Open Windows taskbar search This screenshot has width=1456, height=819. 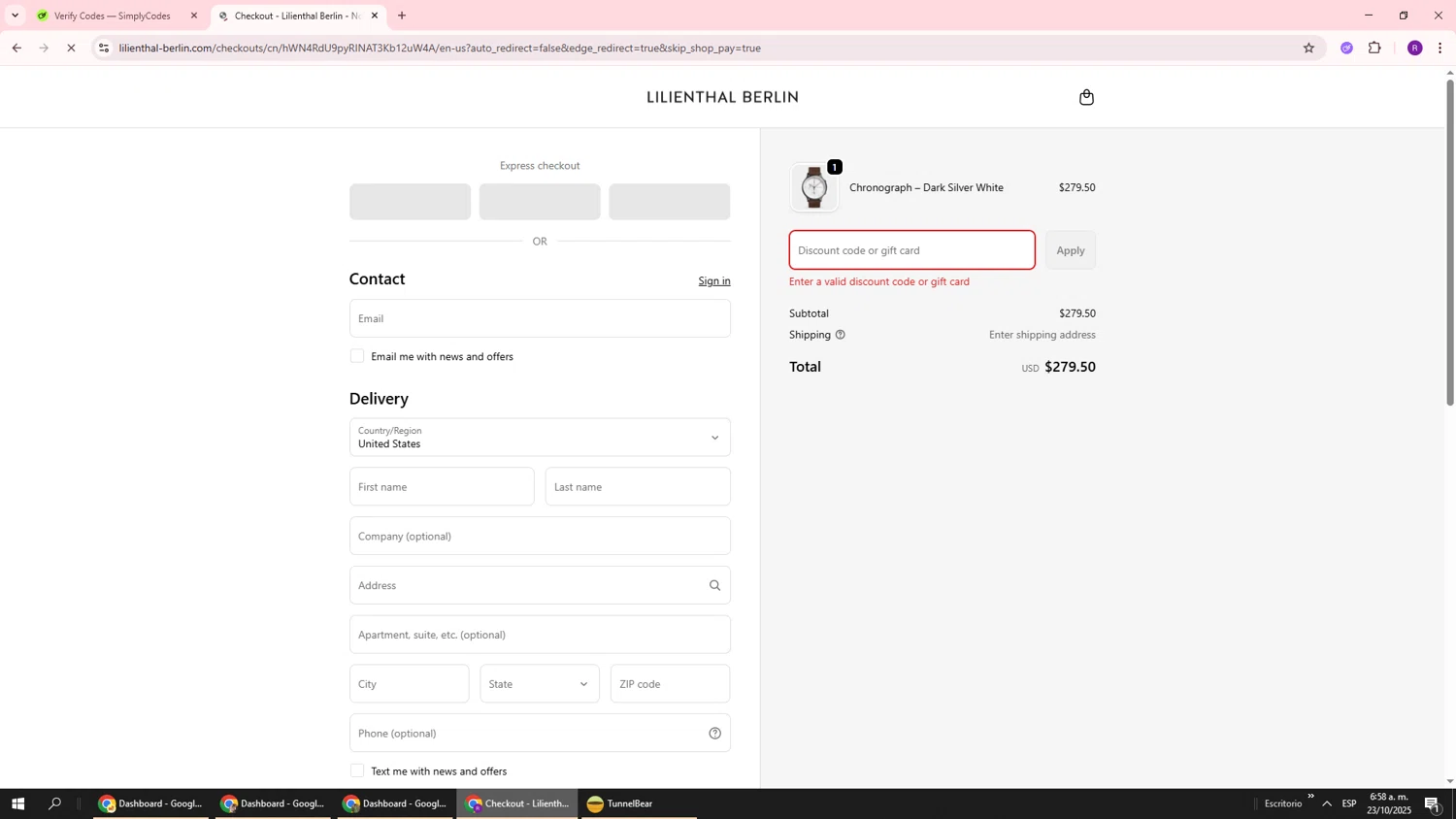click(55, 803)
